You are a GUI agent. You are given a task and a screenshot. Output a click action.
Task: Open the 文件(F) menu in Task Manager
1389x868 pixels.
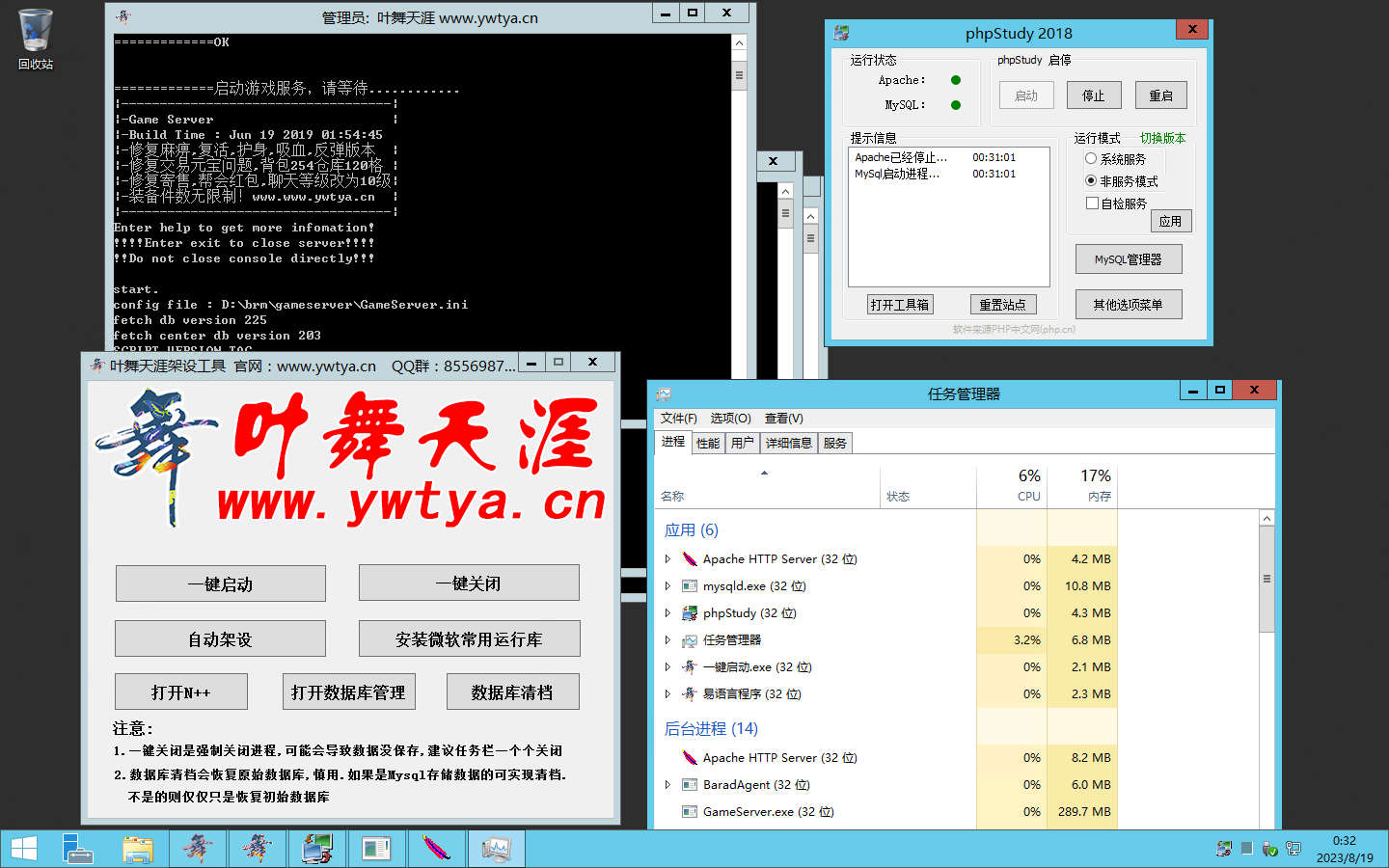[x=678, y=418]
